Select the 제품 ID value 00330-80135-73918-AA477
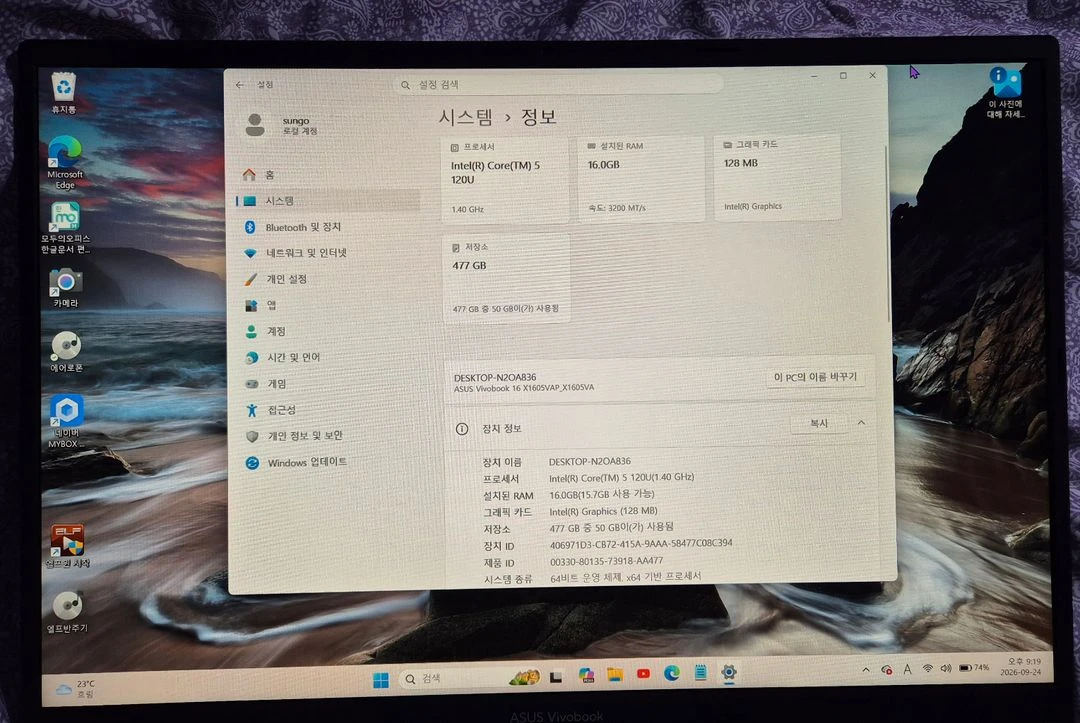The height and width of the screenshot is (723, 1080). click(x=606, y=561)
